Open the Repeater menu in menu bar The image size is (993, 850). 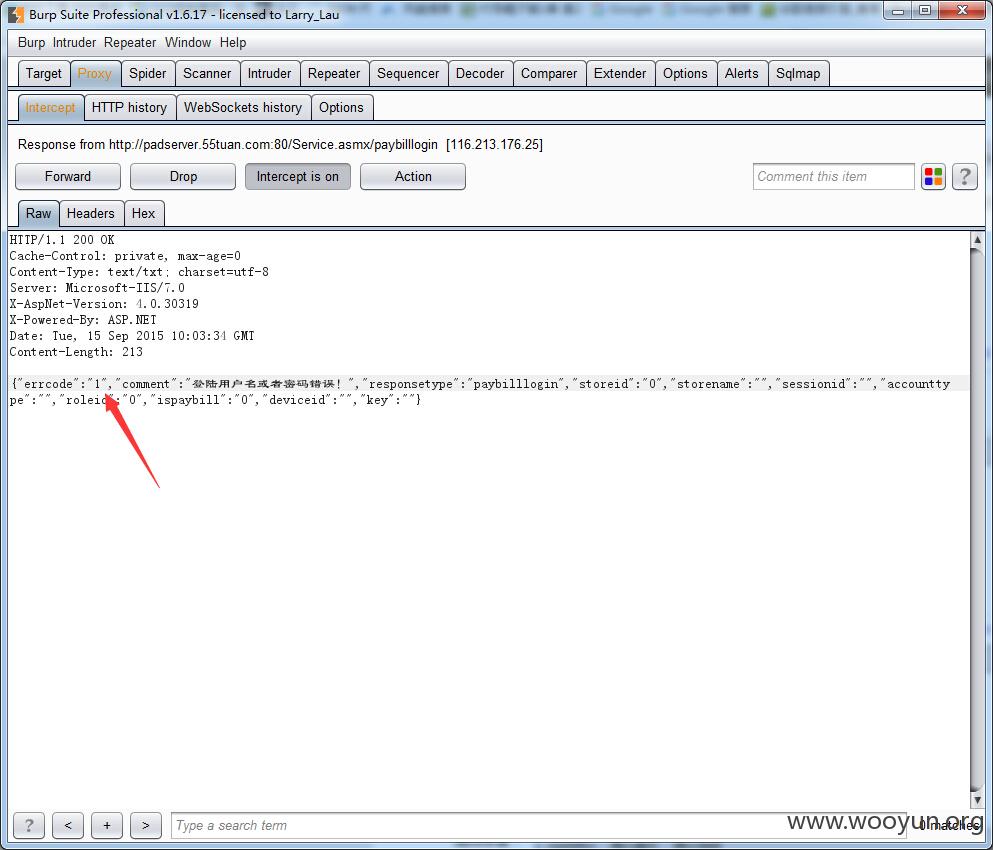130,42
